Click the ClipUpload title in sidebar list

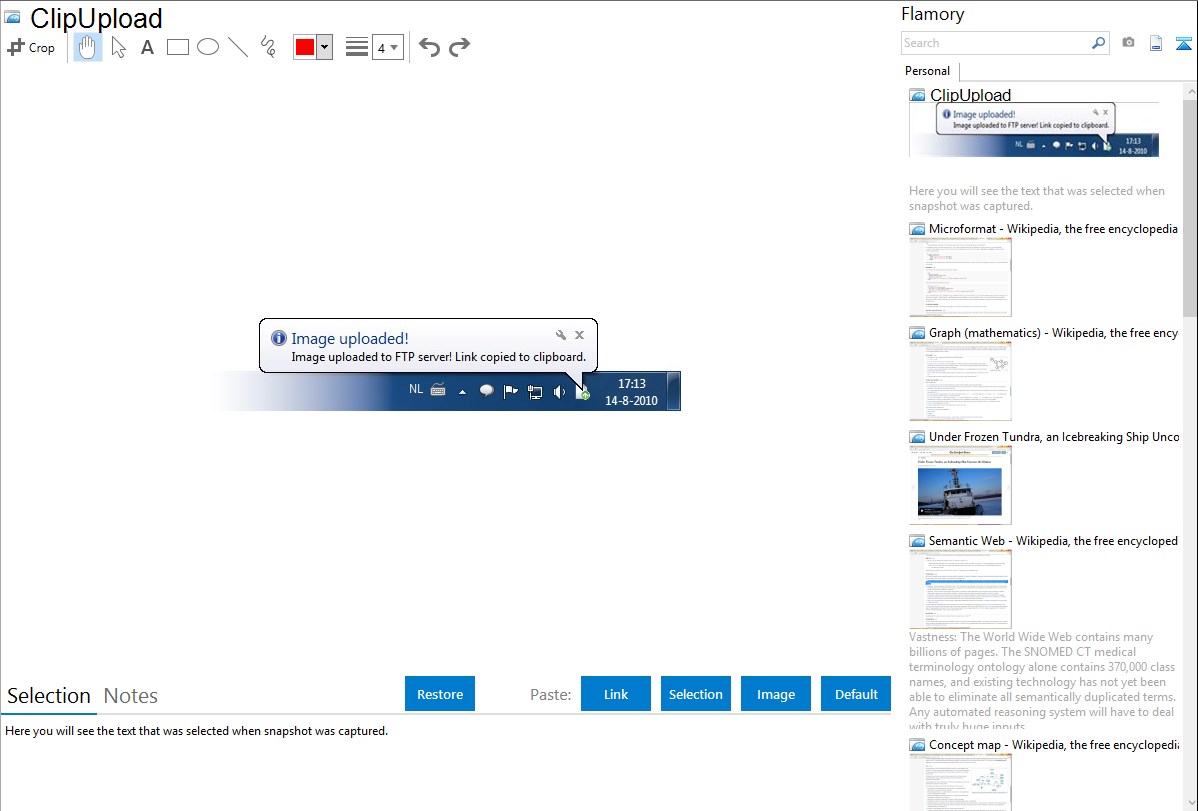970,95
